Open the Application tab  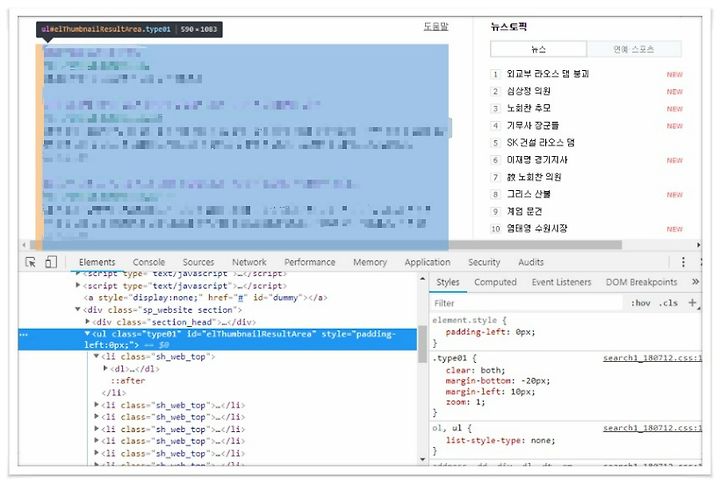[427, 262]
